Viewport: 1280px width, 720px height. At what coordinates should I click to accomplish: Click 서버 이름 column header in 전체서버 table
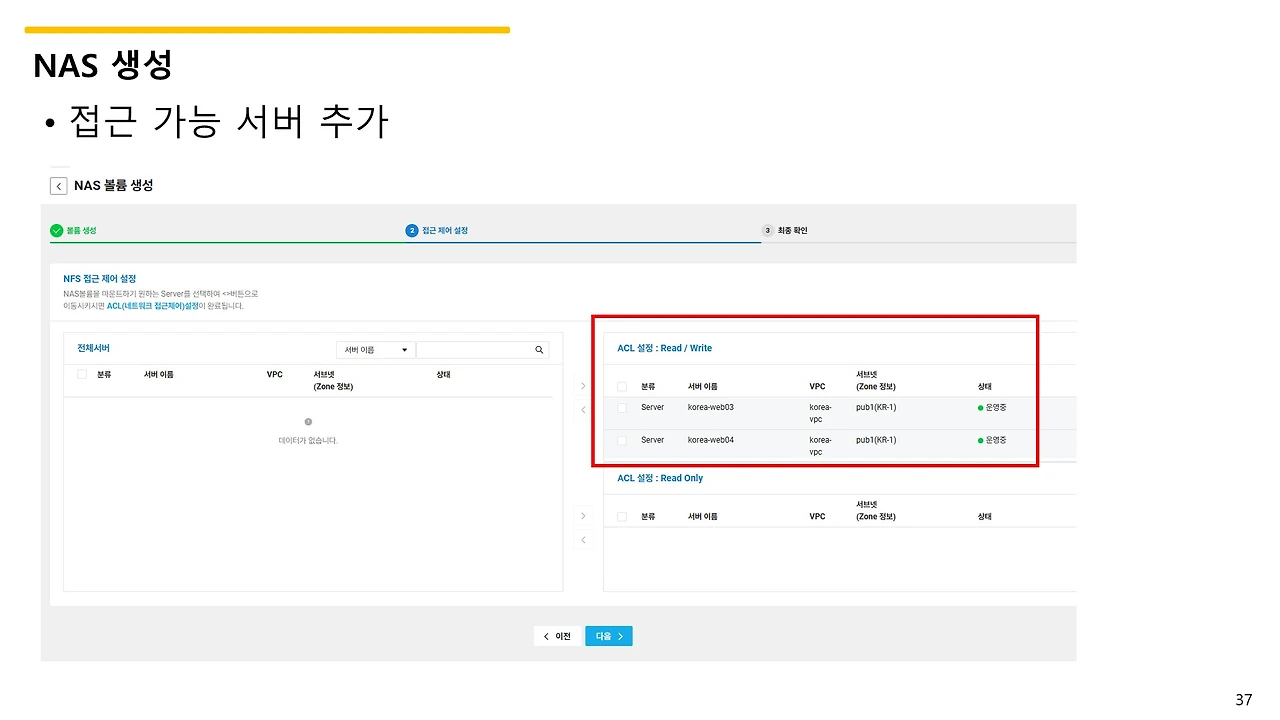(159, 374)
